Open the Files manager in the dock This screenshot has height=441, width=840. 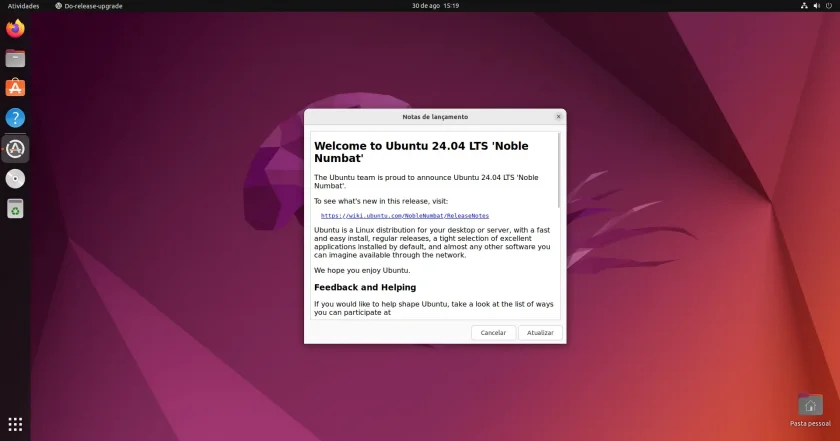pyautogui.click(x=15, y=58)
